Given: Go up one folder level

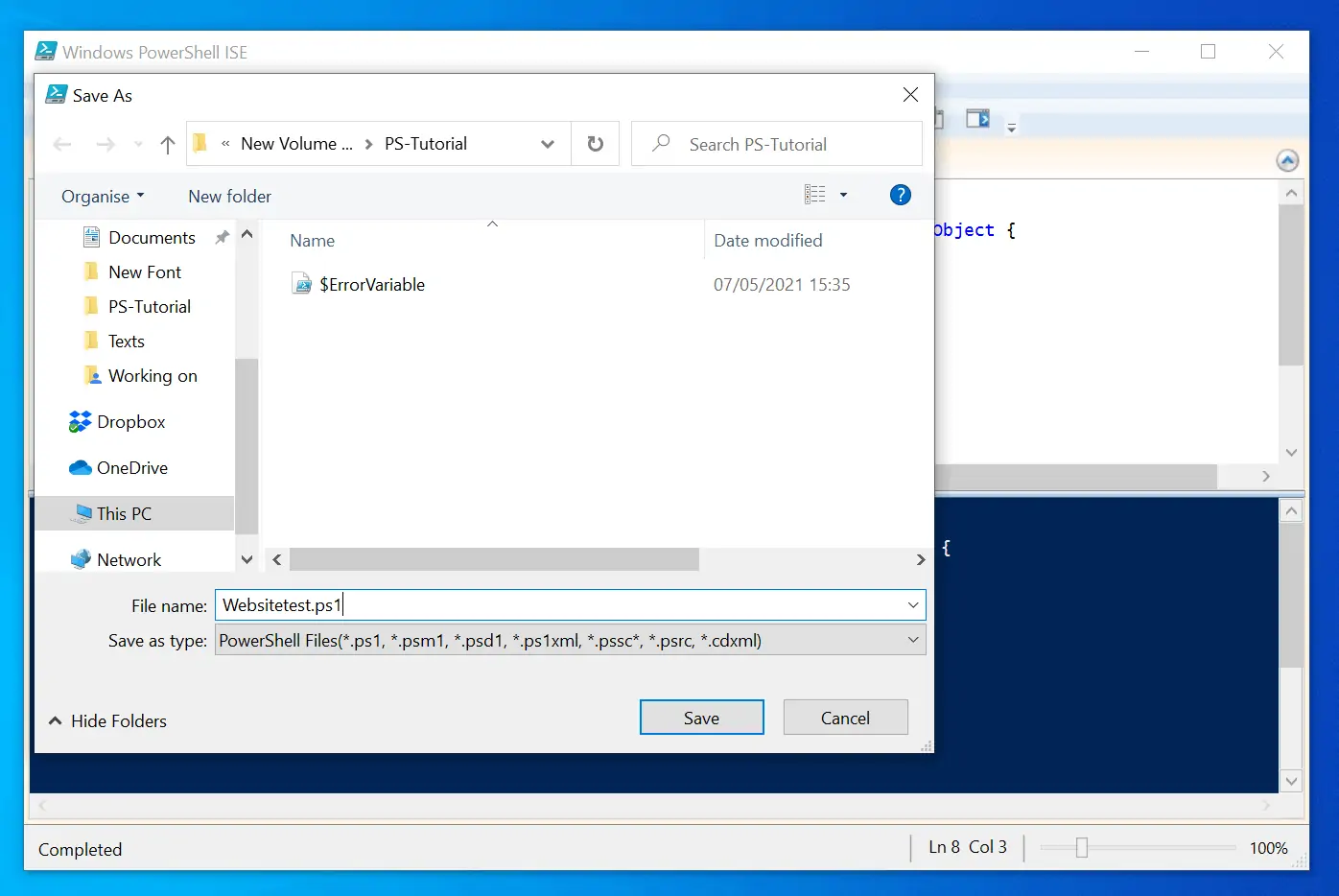Looking at the screenshot, I should coord(168,145).
